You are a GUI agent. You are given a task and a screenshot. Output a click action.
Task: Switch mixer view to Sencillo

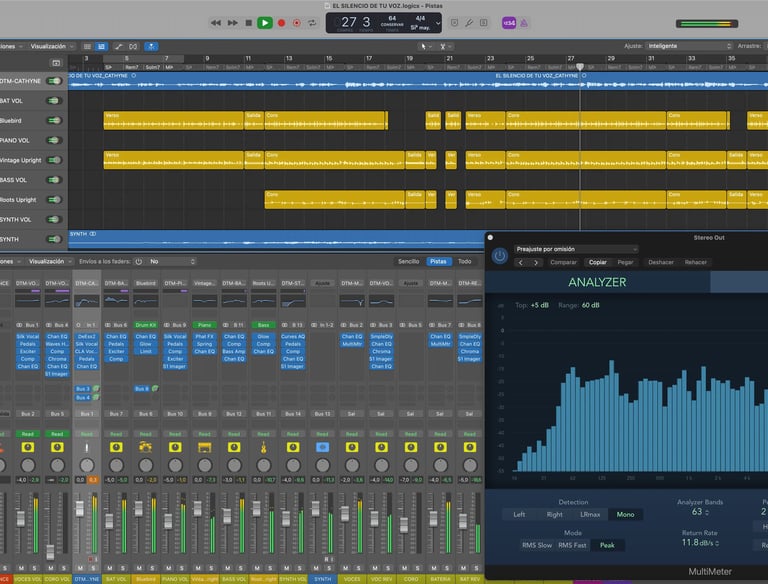point(408,261)
